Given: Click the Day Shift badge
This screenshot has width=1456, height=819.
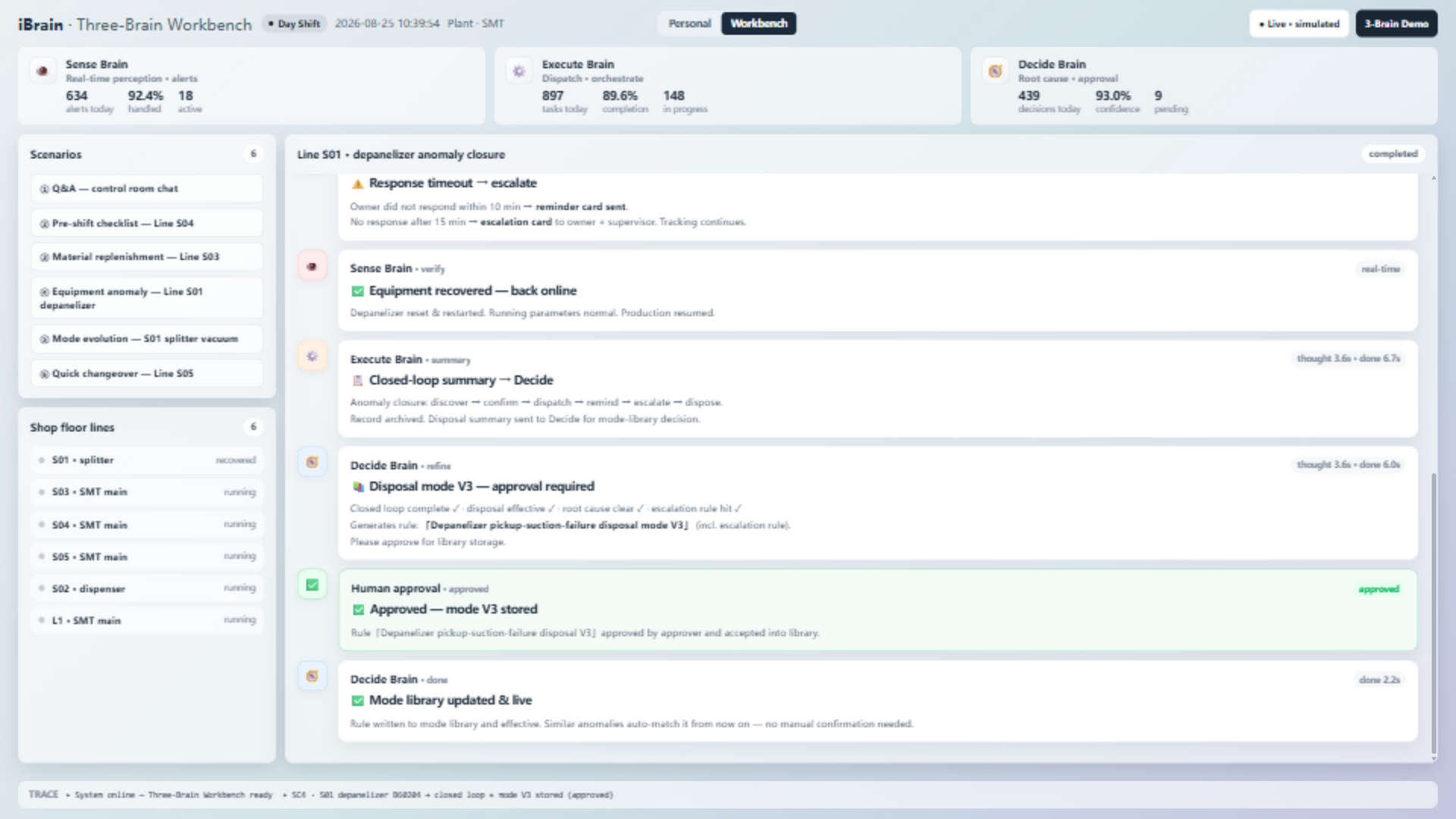Looking at the screenshot, I should click(x=294, y=24).
